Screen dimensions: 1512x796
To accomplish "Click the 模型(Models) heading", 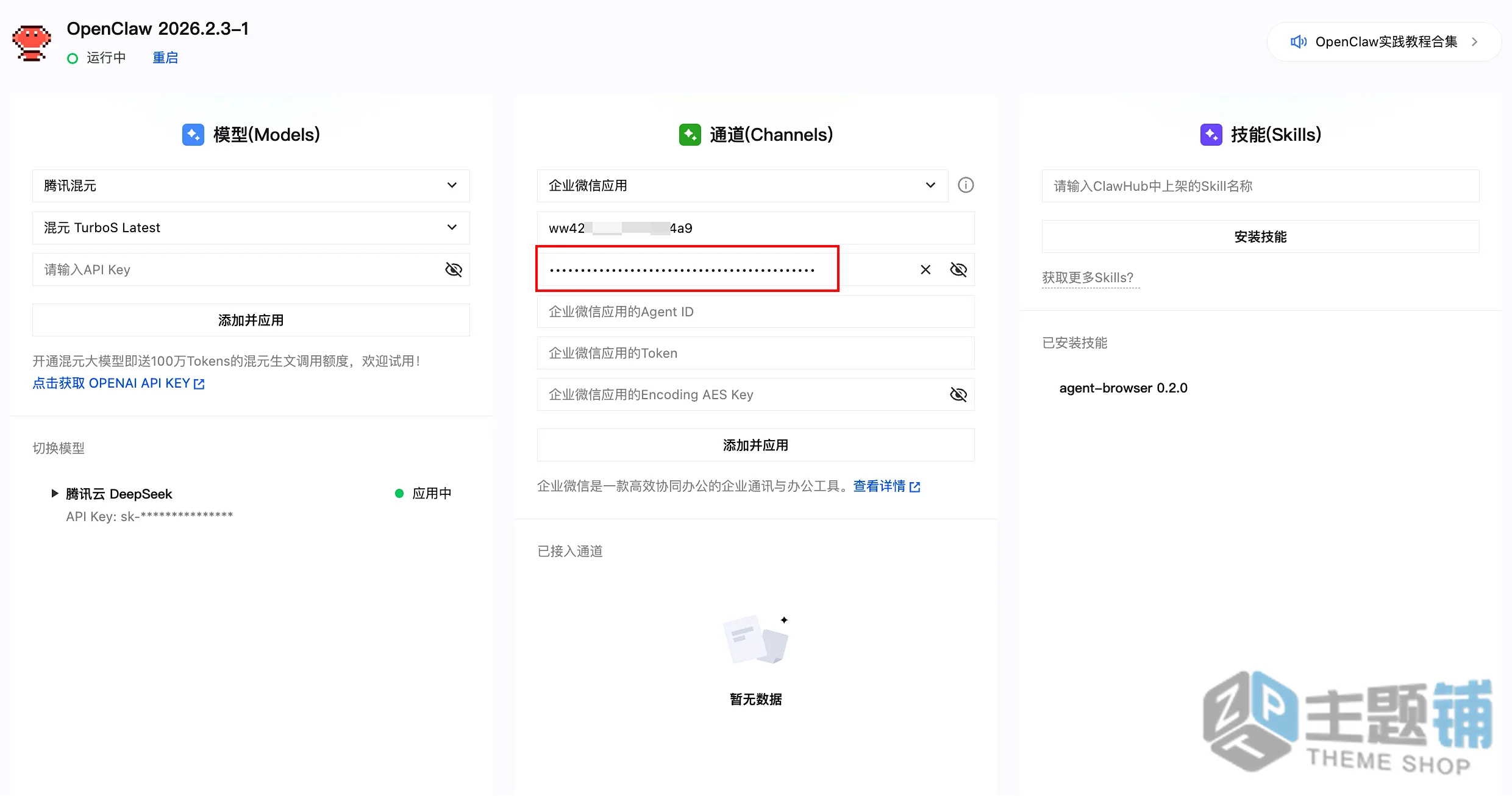I will point(266,135).
